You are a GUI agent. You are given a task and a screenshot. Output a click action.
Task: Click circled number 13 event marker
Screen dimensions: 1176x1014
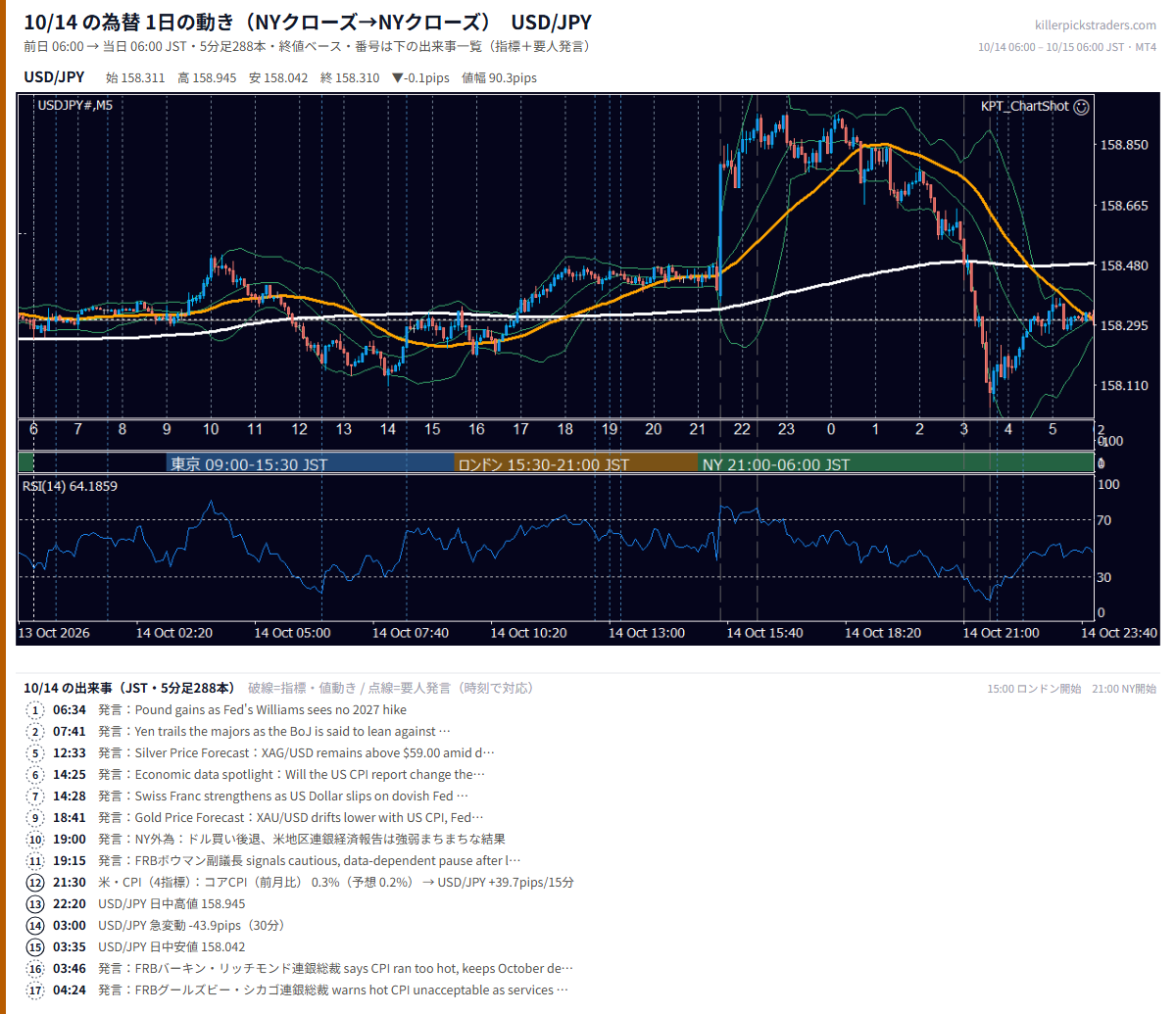click(x=36, y=904)
